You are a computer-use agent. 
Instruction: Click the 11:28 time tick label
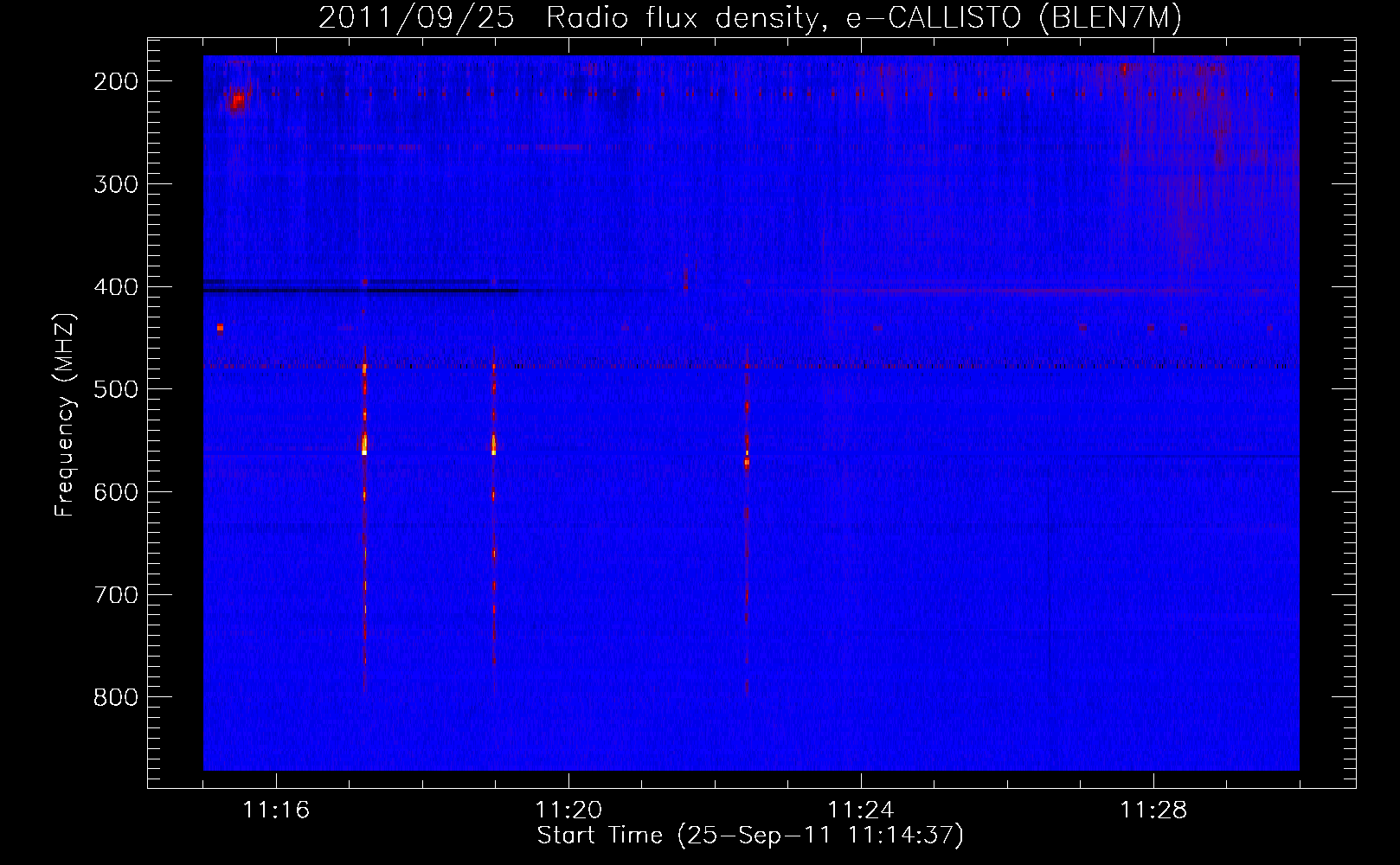click(1153, 811)
